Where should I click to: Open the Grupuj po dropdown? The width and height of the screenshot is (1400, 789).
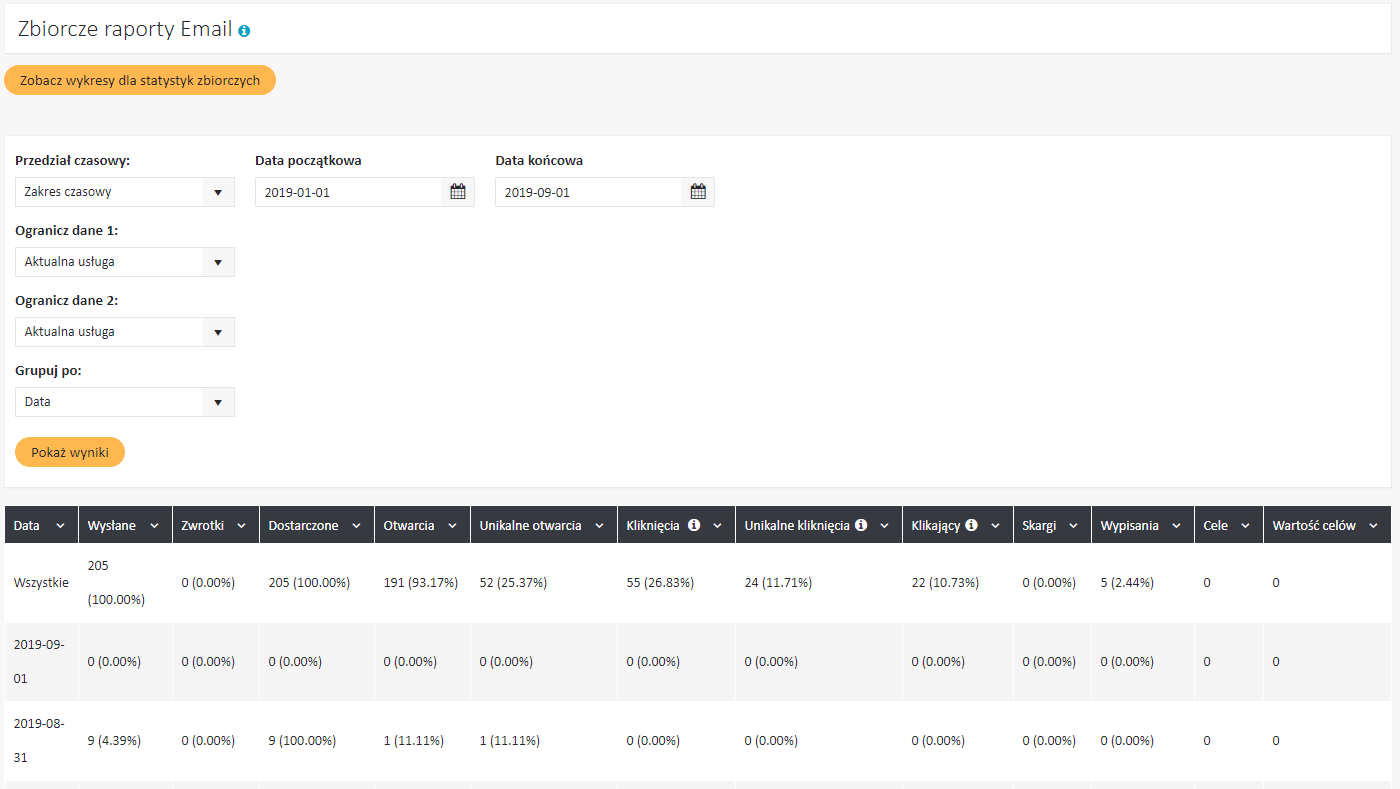(124, 402)
